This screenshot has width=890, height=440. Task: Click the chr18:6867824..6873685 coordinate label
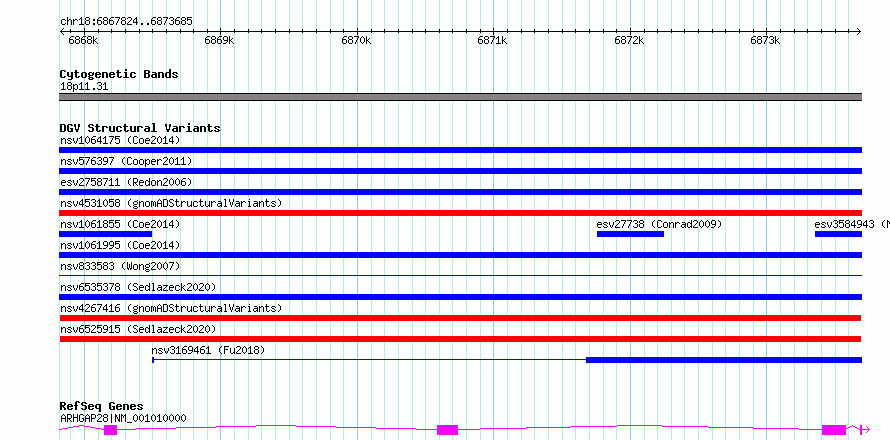pos(126,22)
